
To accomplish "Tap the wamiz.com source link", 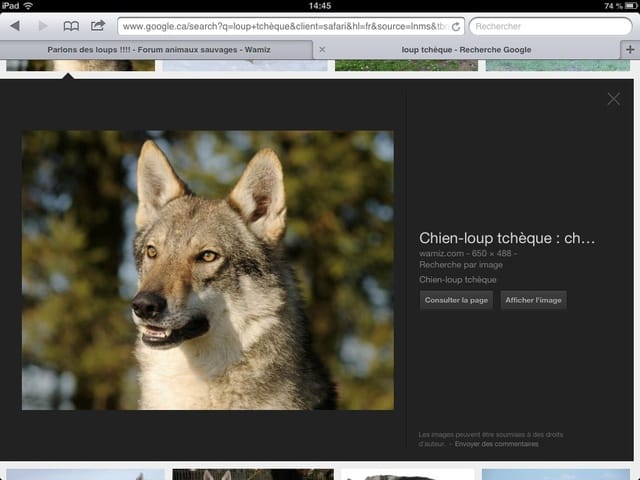I will (439, 254).
